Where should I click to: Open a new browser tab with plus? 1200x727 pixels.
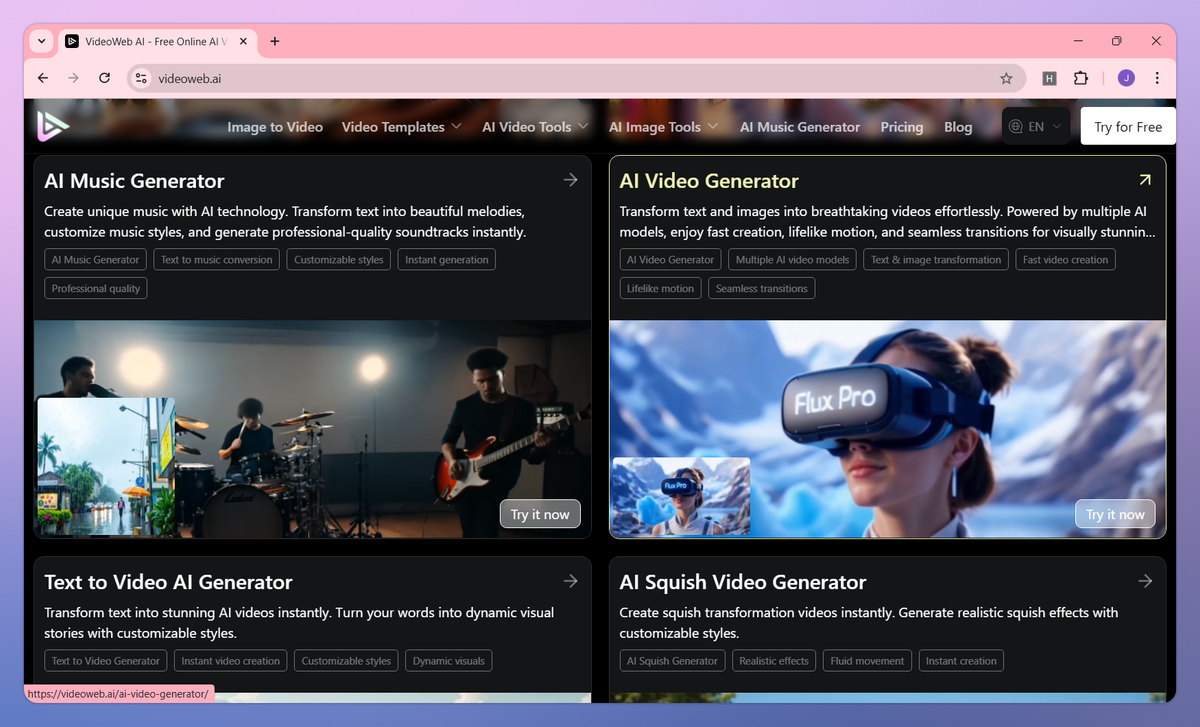pyautogui.click(x=275, y=41)
